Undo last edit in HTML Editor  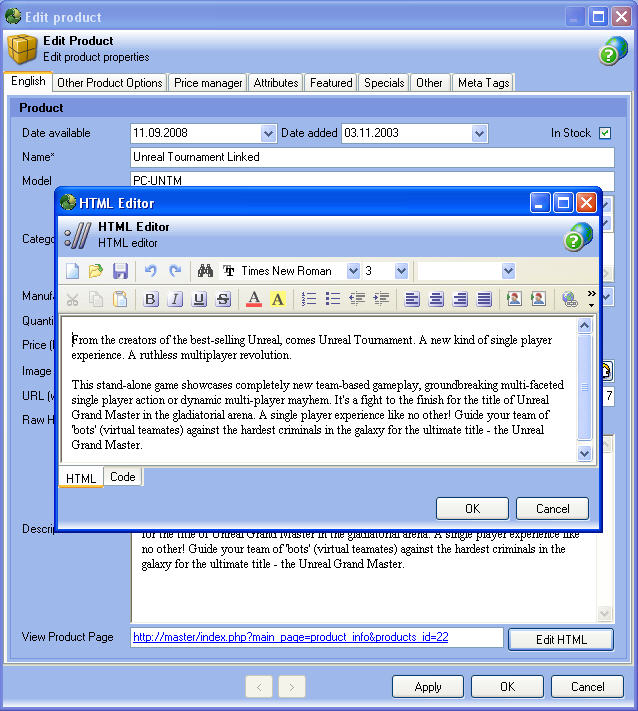[x=151, y=271]
